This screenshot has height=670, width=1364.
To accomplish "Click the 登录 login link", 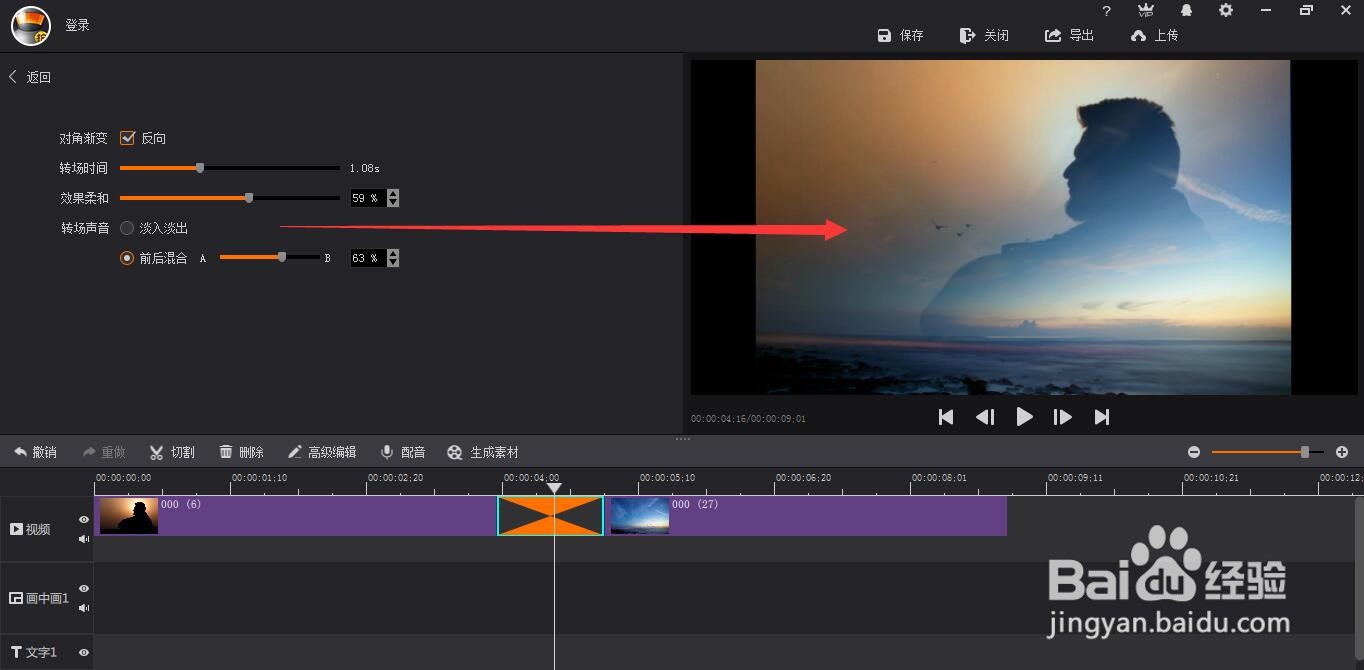I will tap(78, 25).
